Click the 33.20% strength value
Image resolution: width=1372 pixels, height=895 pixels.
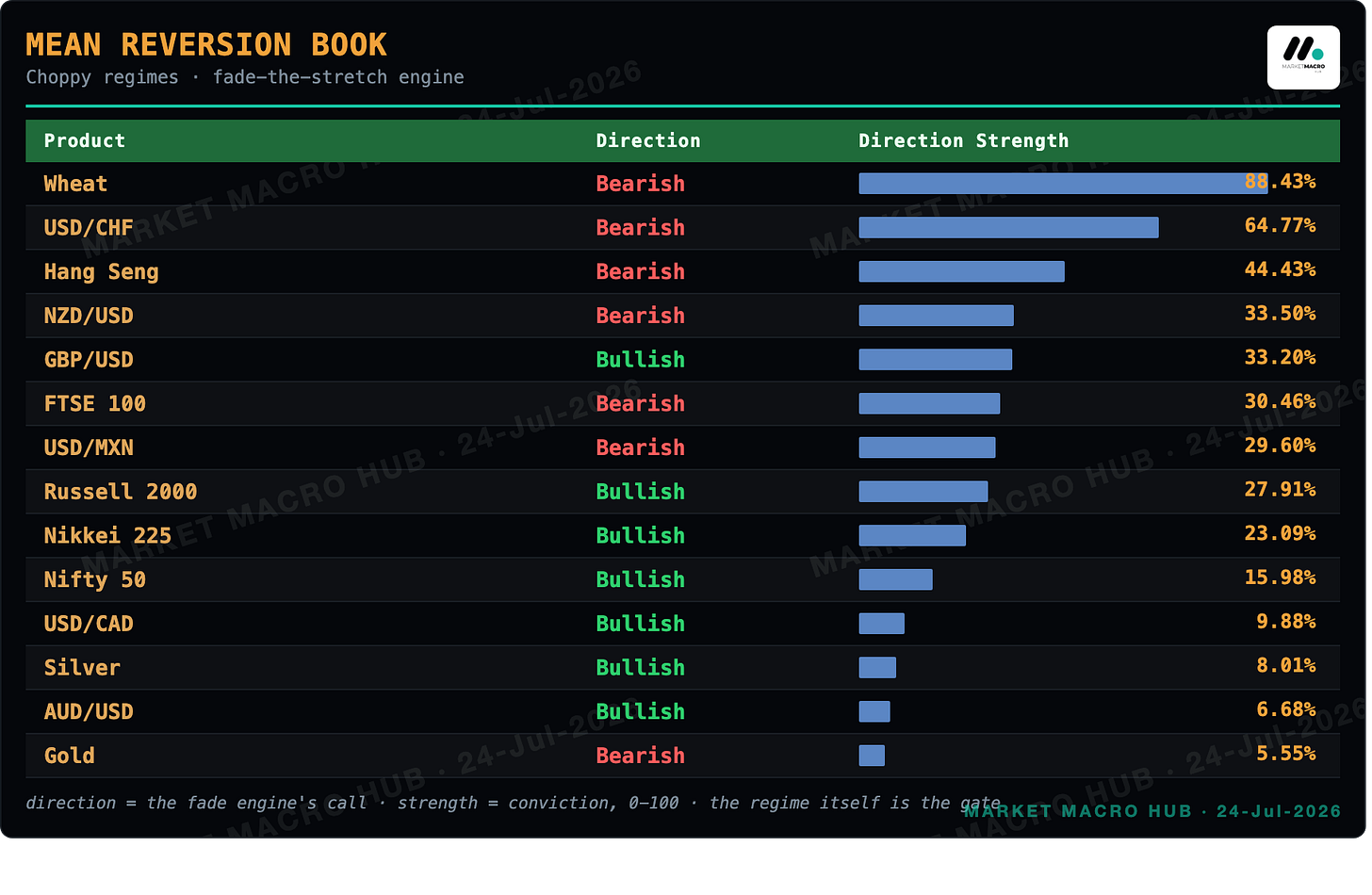[1280, 358]
